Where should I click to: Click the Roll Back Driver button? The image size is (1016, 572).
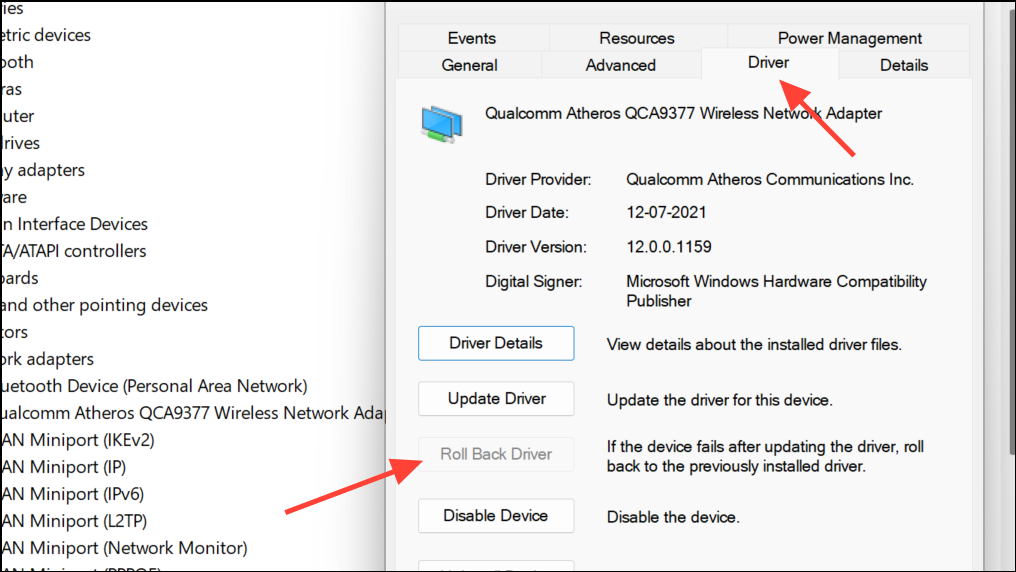click(x=496, y=454)
